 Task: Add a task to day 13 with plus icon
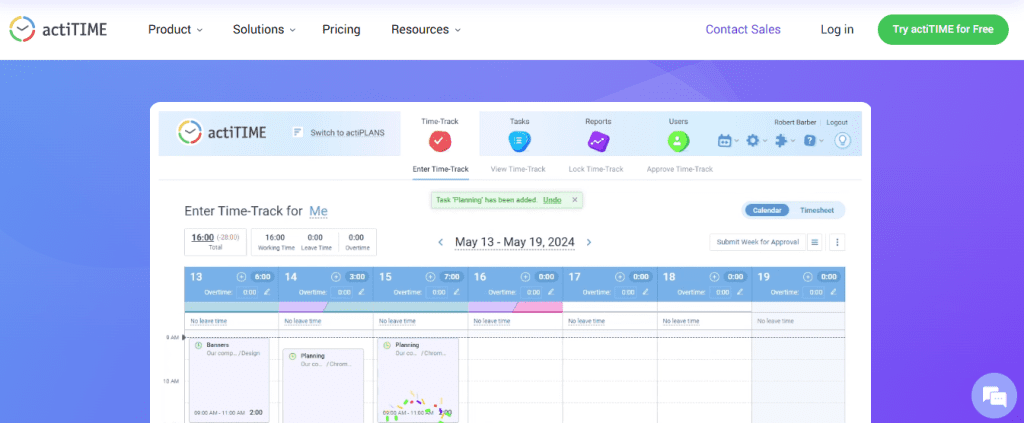(x=242, y=277)
